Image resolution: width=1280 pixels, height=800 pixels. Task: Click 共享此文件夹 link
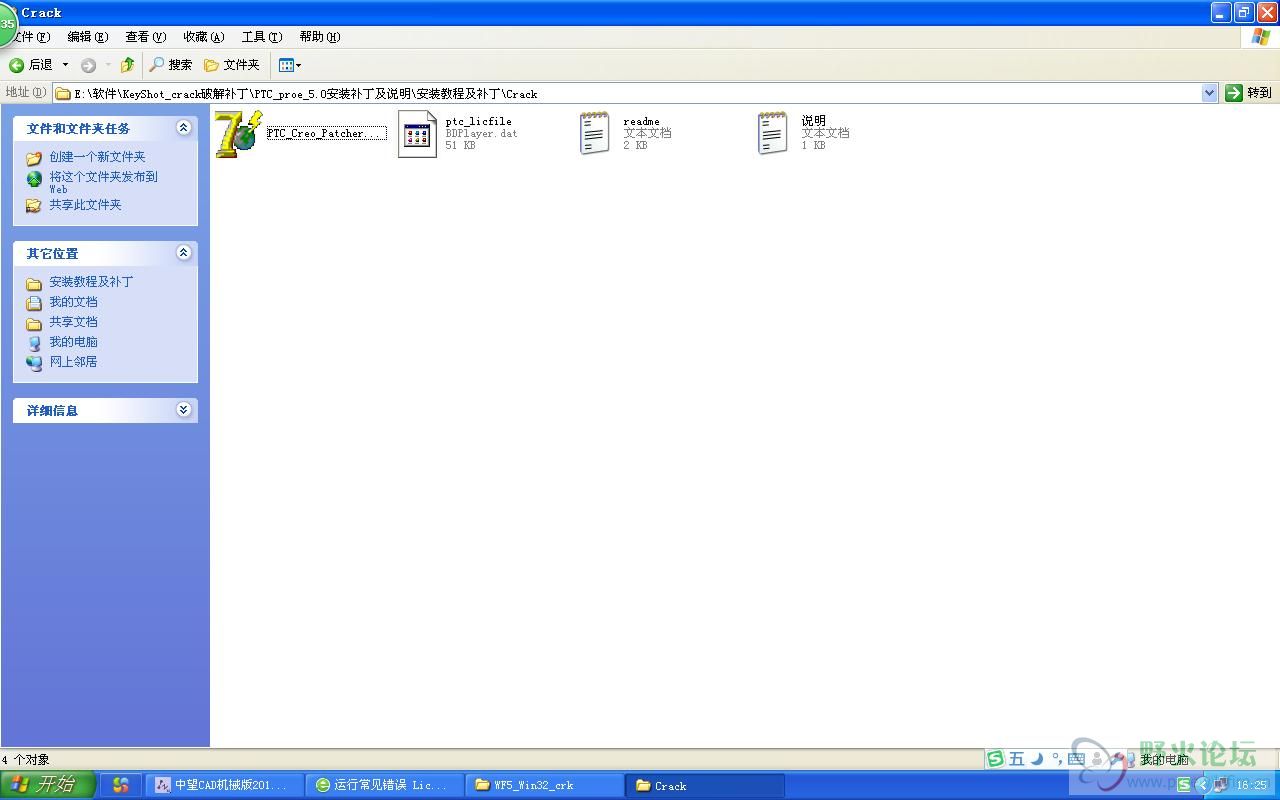(x=85, y=205)
